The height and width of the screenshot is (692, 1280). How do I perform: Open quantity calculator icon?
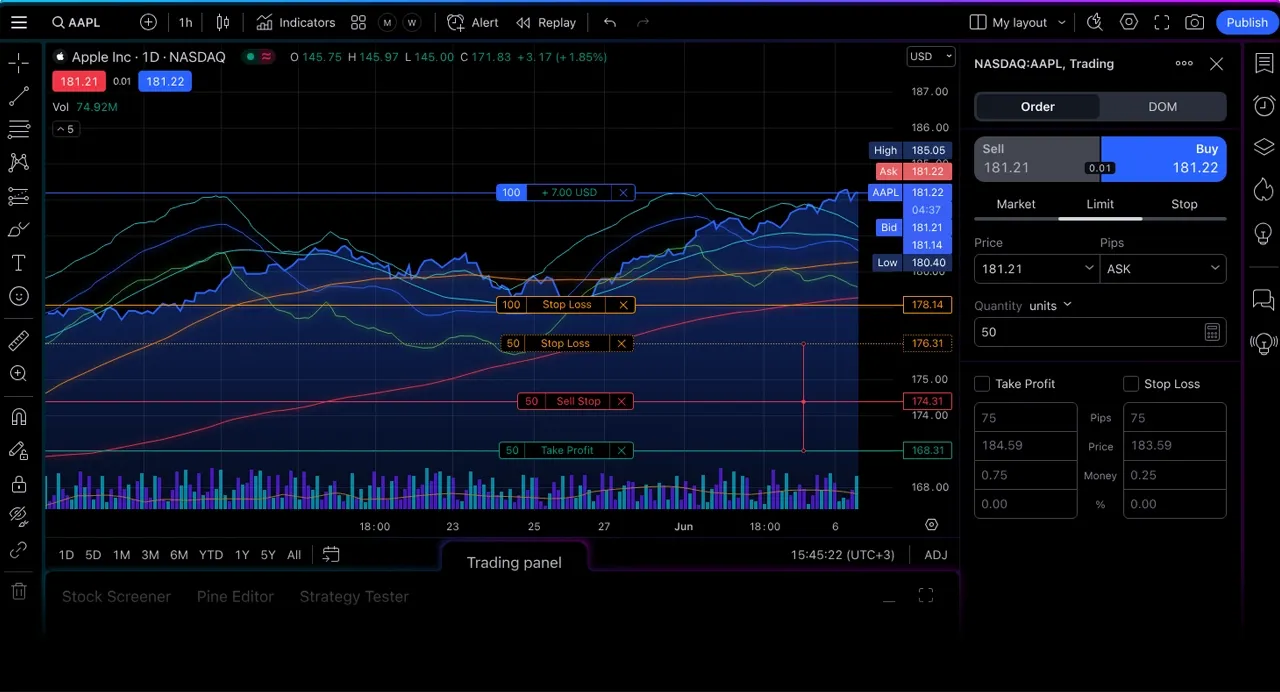pyautogui.click(x=1211, y=332)
